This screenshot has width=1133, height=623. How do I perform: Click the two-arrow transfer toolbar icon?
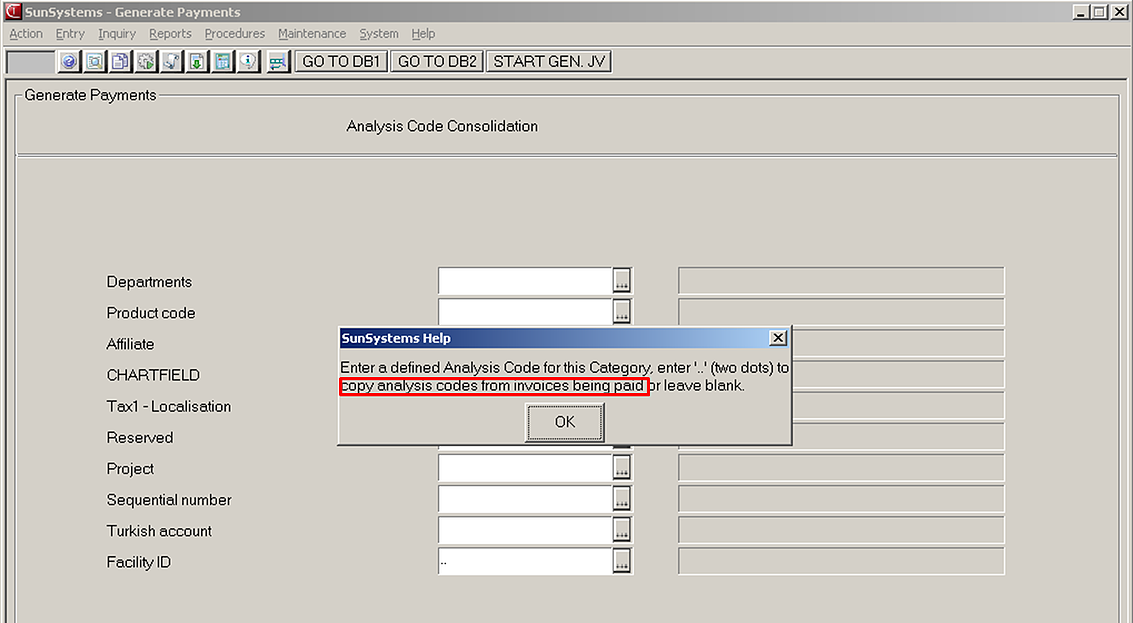(277, 62)
